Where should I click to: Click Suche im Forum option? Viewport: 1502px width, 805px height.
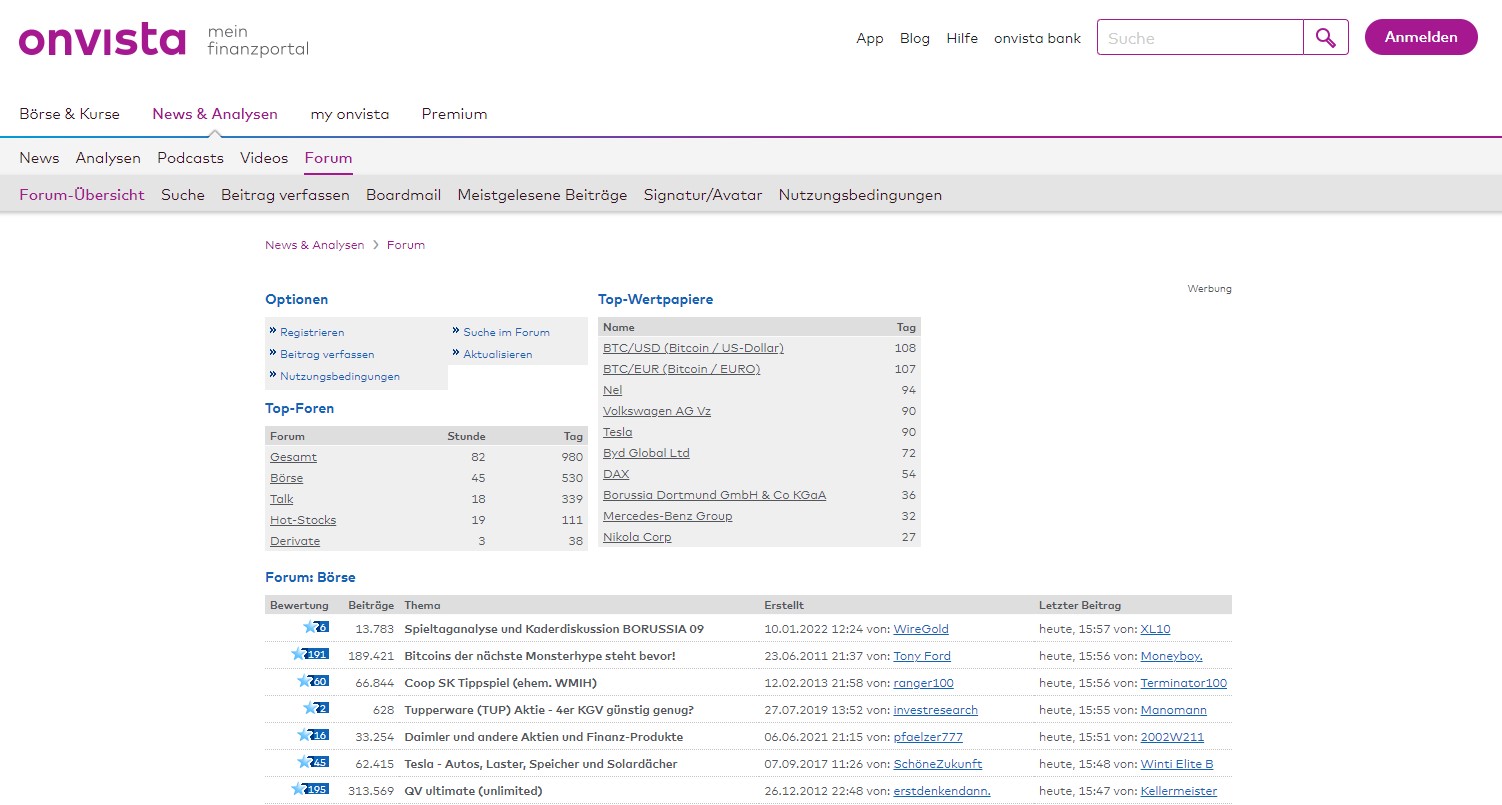[506, 332]
